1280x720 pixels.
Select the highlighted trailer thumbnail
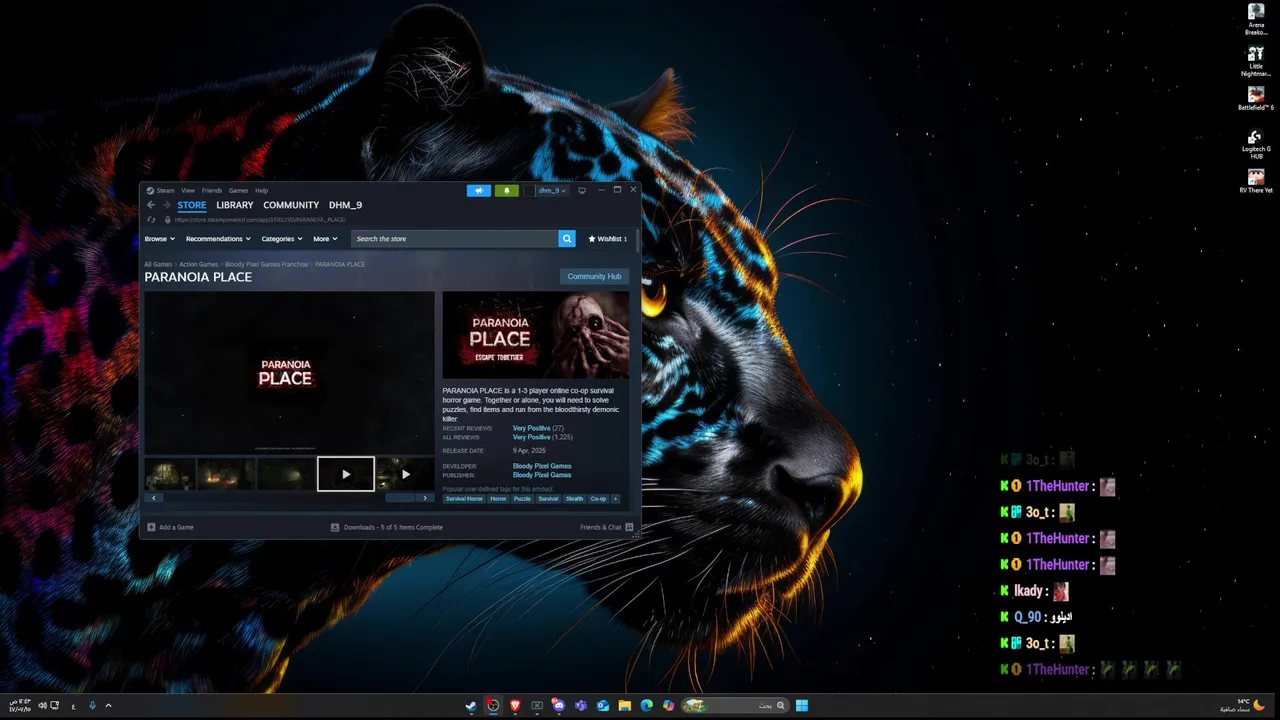click(346, 474)
